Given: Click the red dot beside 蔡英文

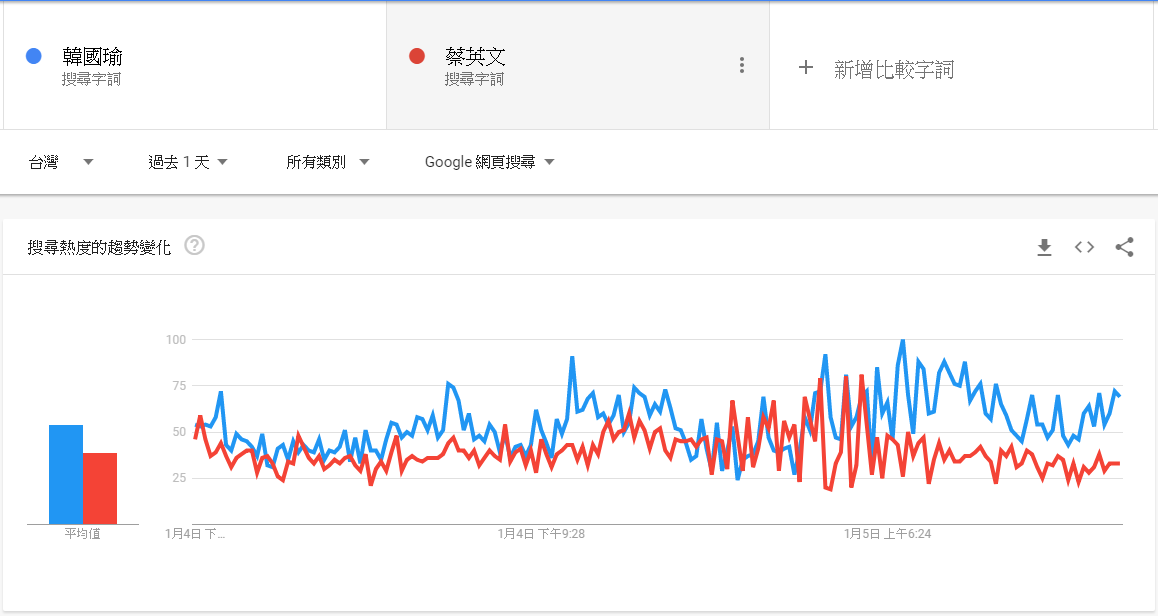Looking at the screenshot, I should [417, 56].
